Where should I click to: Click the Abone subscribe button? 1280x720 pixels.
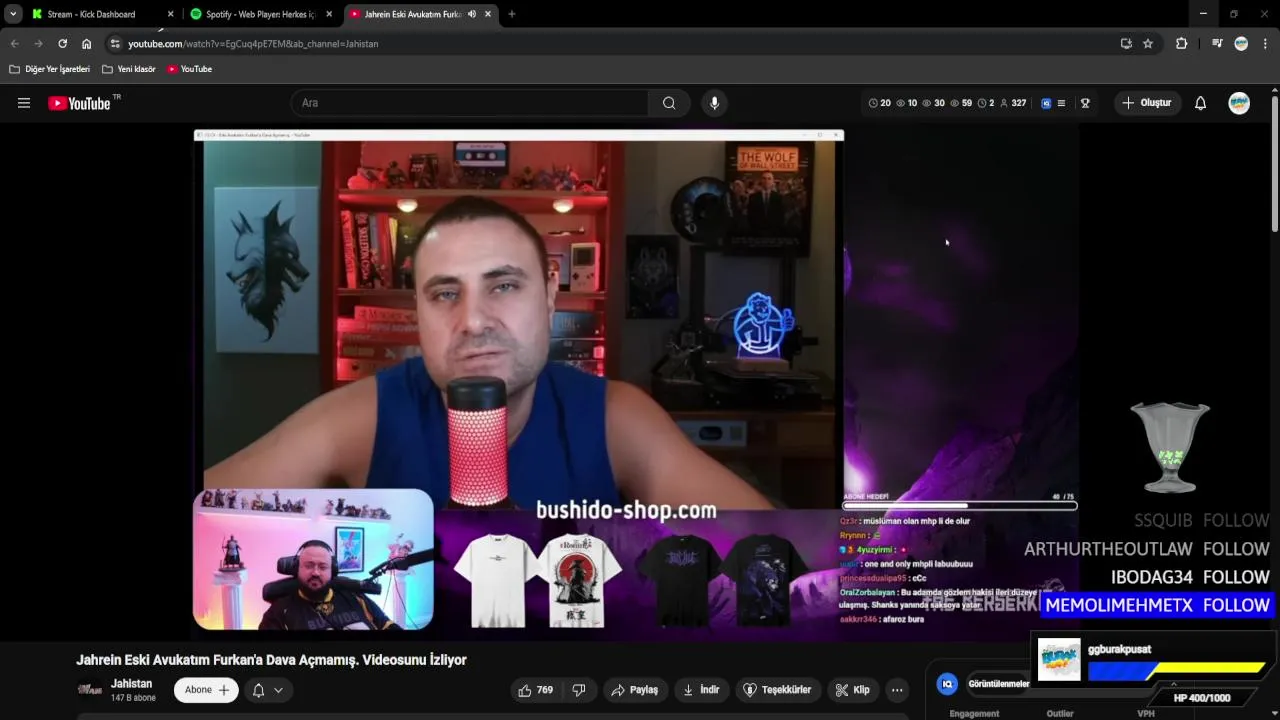[x=206, y=690]
